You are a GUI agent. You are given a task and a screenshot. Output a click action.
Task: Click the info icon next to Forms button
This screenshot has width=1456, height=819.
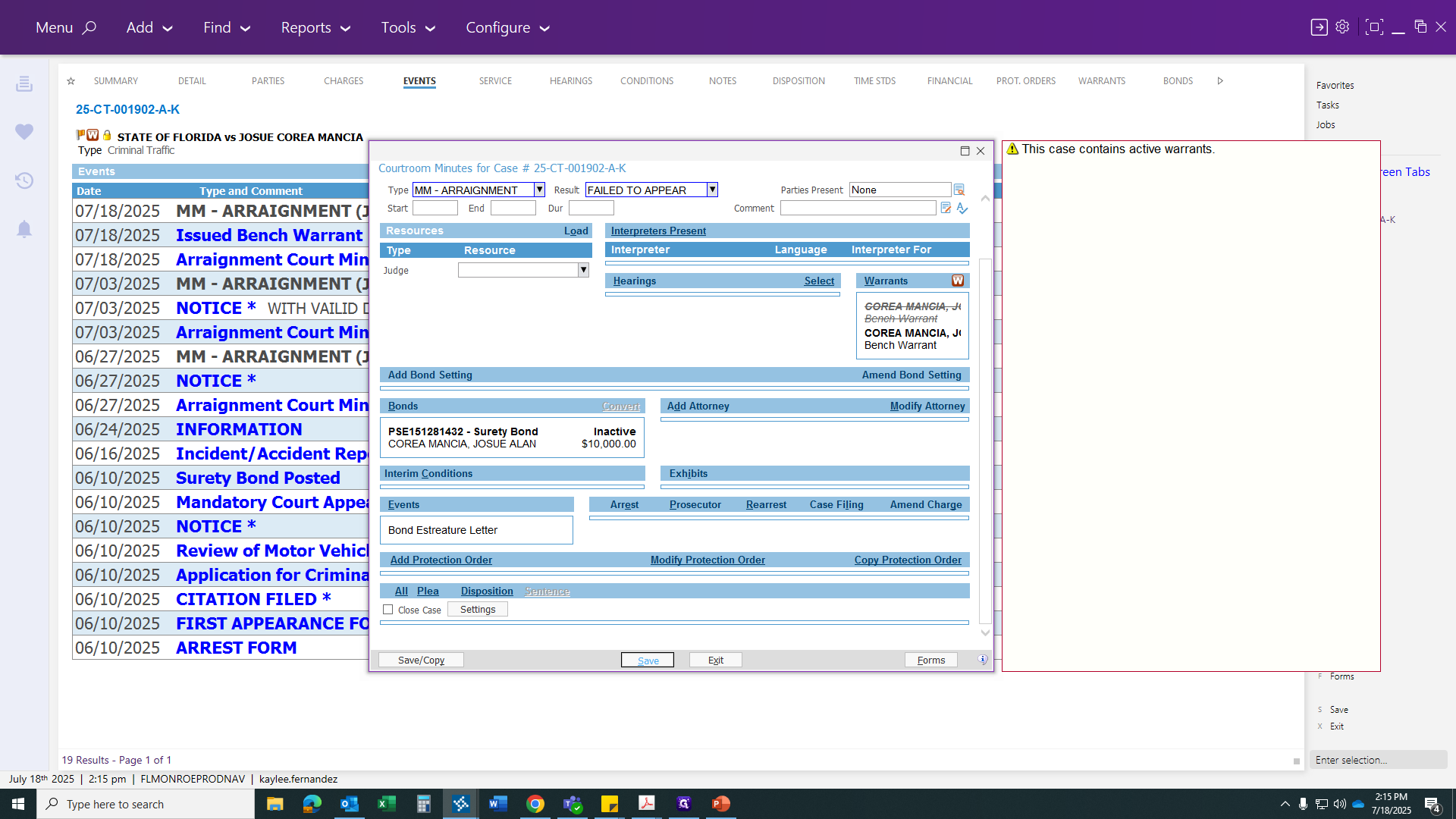983,660
